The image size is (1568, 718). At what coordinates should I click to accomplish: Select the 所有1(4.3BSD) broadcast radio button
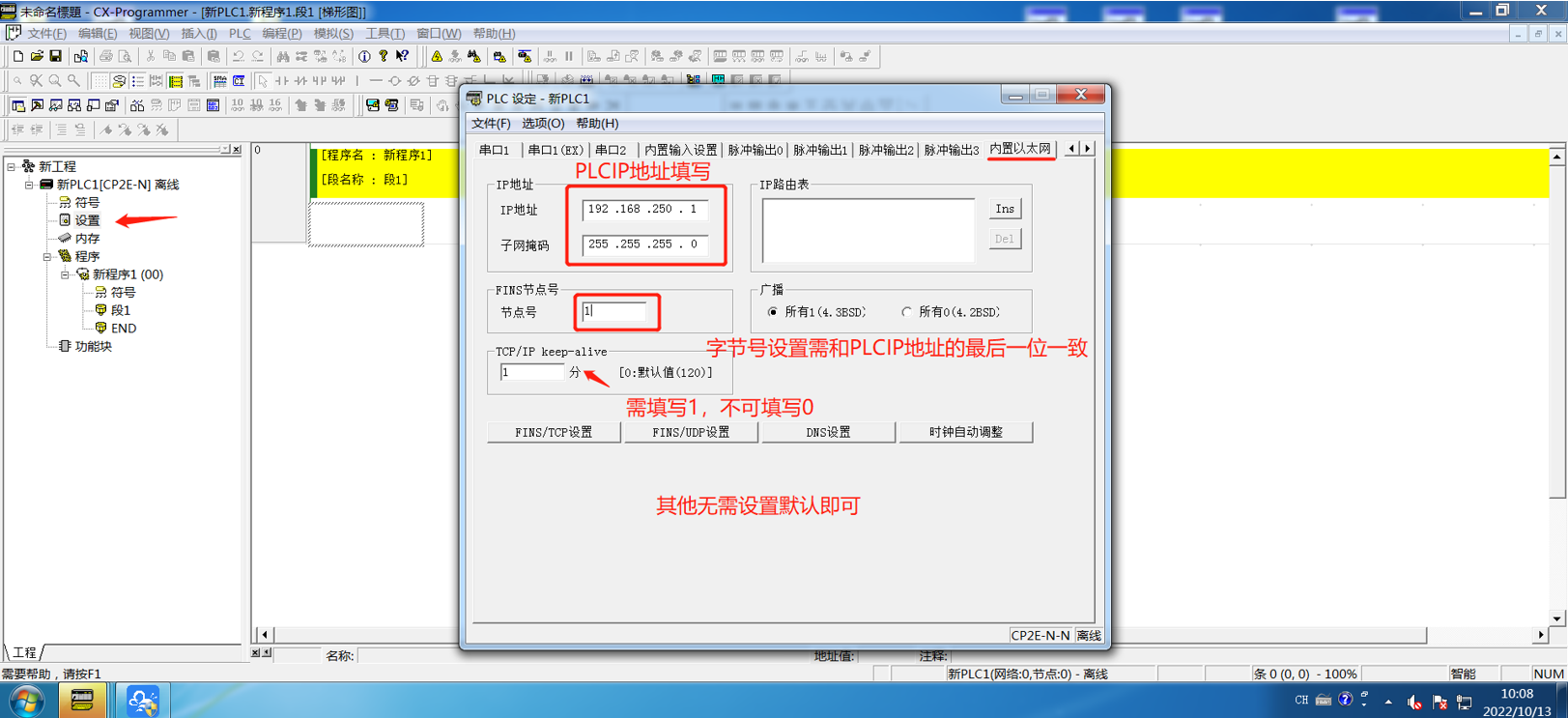point(773,312)
